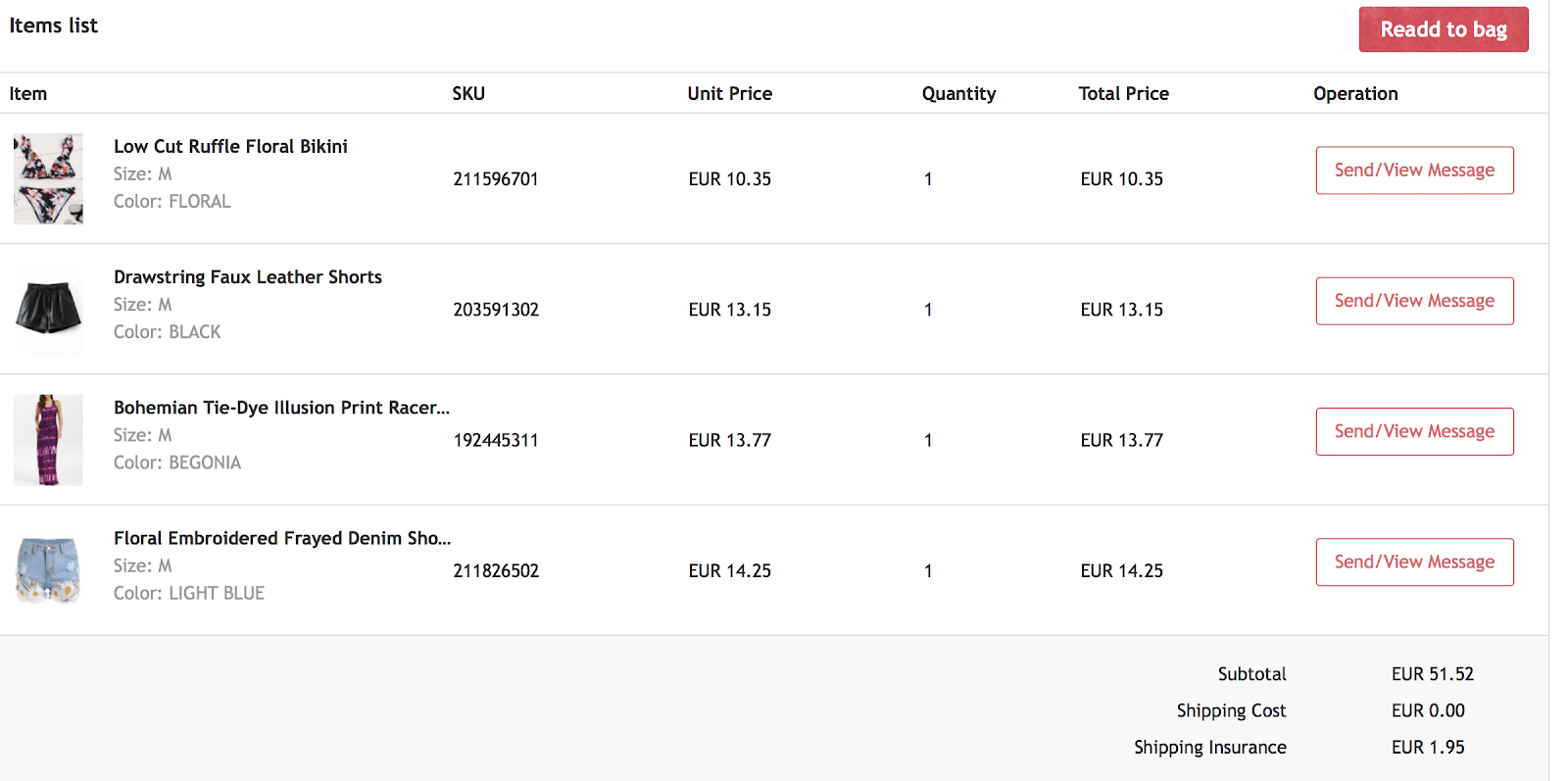Click SKU number 211826502

tap(496, 570)
